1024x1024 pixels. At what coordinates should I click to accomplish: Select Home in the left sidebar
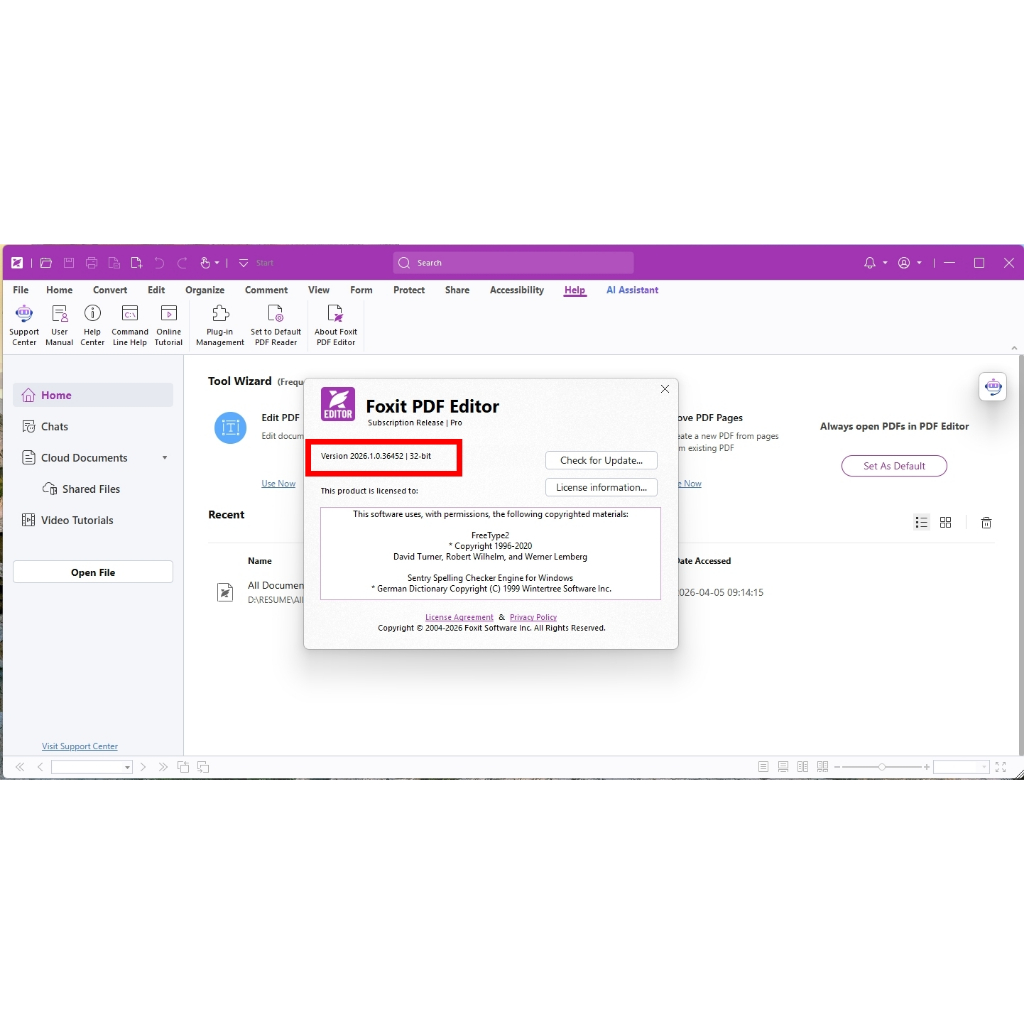click(x=93, y=395)
